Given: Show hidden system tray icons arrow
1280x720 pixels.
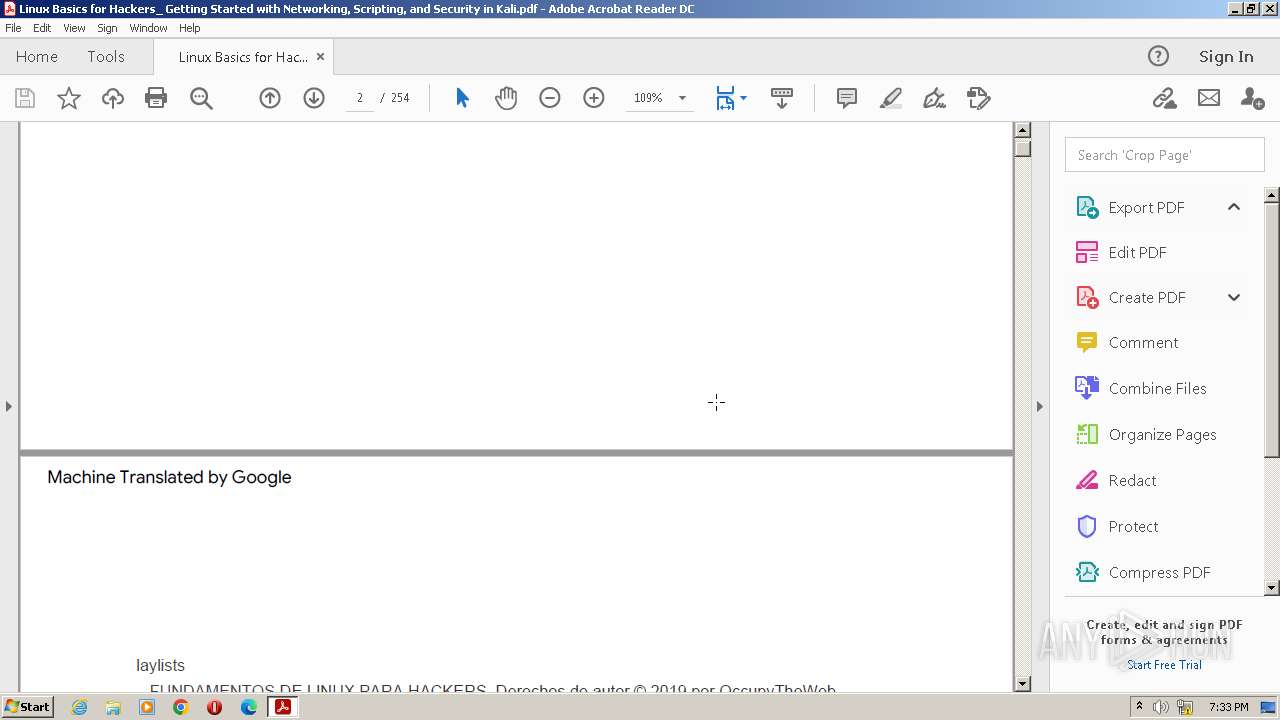Looking at the screenshot, I should click(x=1139, y=706).
